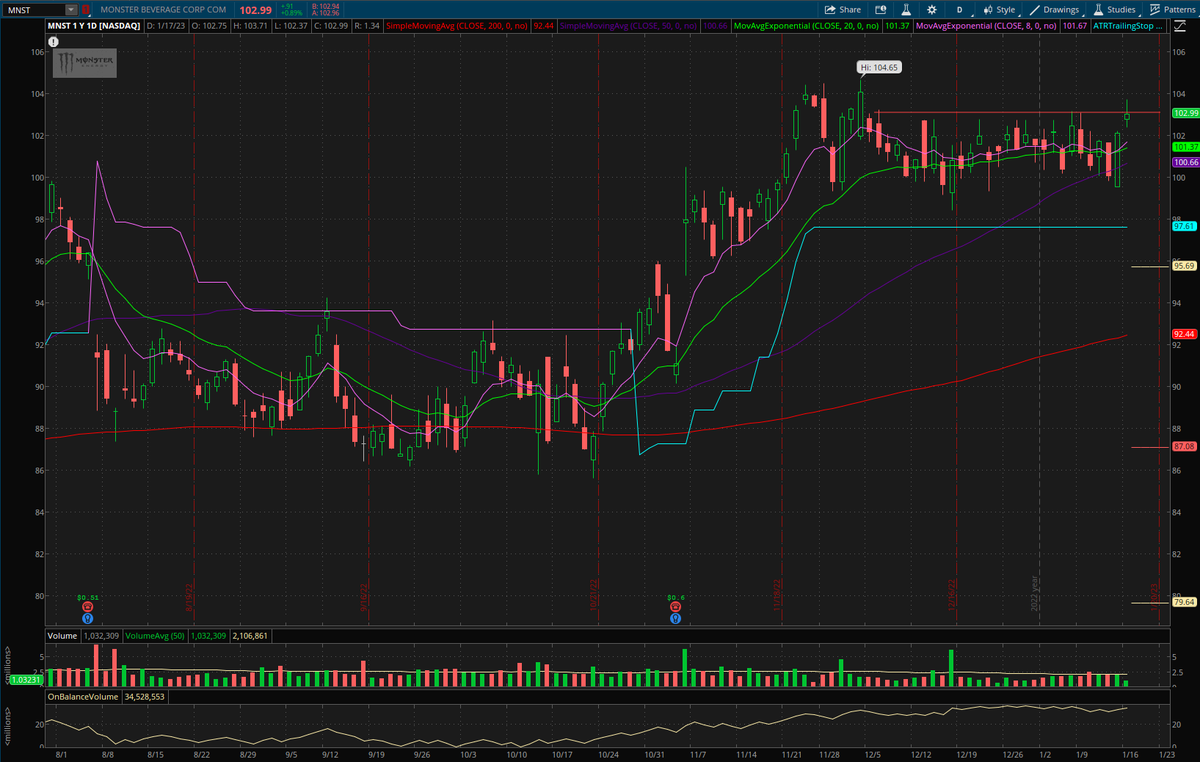The height and width of the screenshot is (762, 1200).
Task: Click the red symbol link icon beside MNST
Action: 85,9
